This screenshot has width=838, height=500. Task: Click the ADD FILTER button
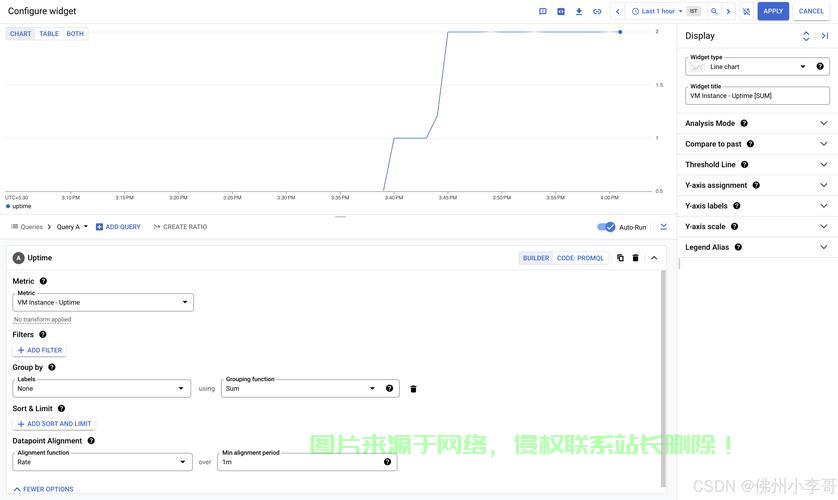(x=40, y=351)
